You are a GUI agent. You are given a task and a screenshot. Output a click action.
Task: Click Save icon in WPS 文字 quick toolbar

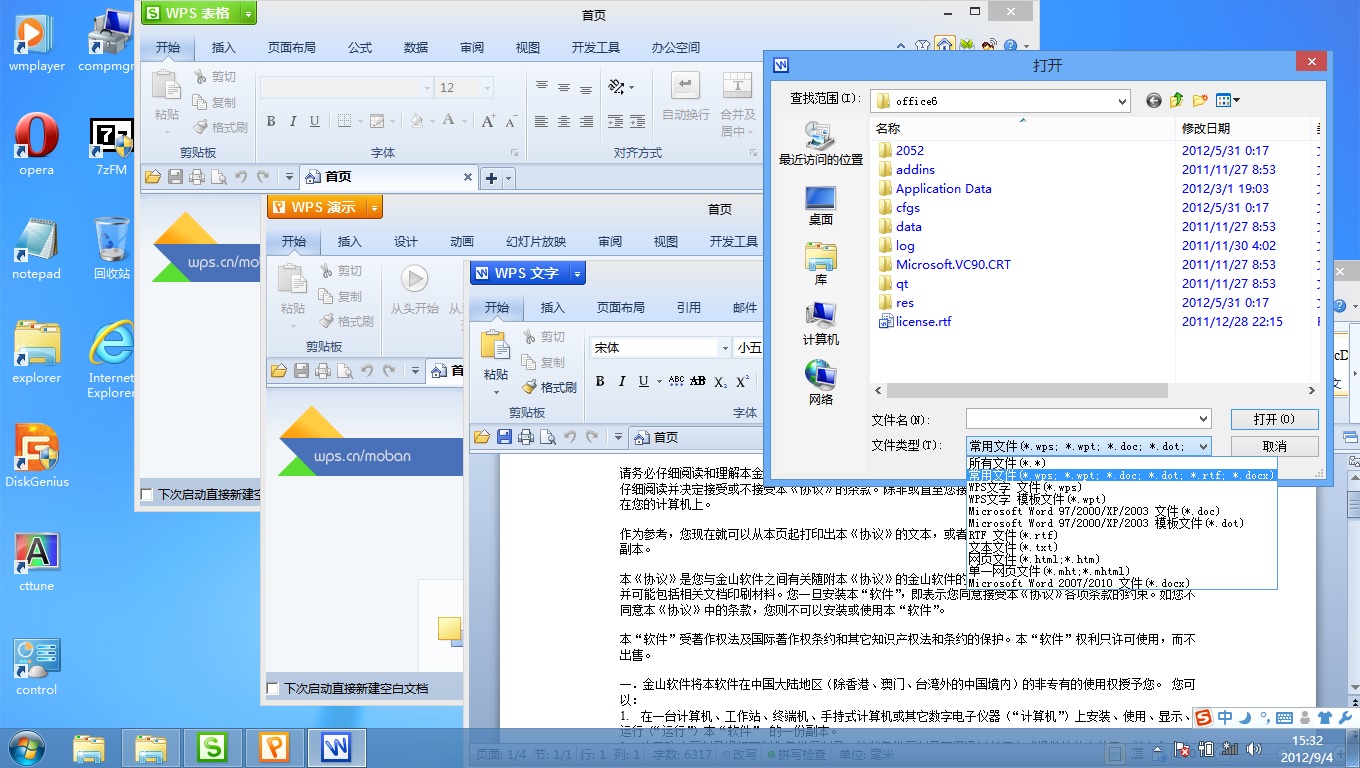pyautogui.click(x=504, y=437)
